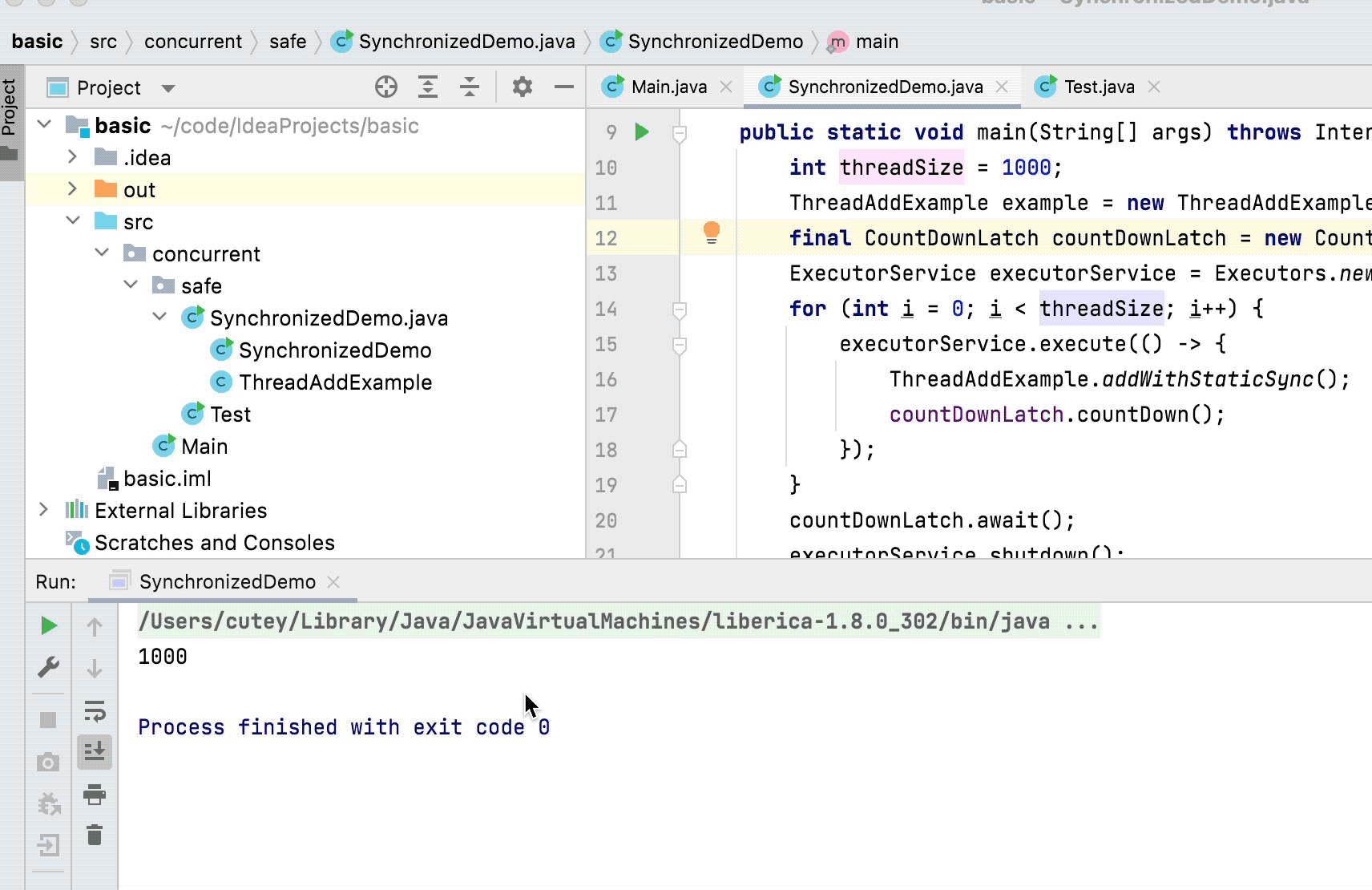This screenshot has height=890, width=1372.
Task: Run main method from gutter arrow
Action: pyautogui.click(x=642, y=131)
